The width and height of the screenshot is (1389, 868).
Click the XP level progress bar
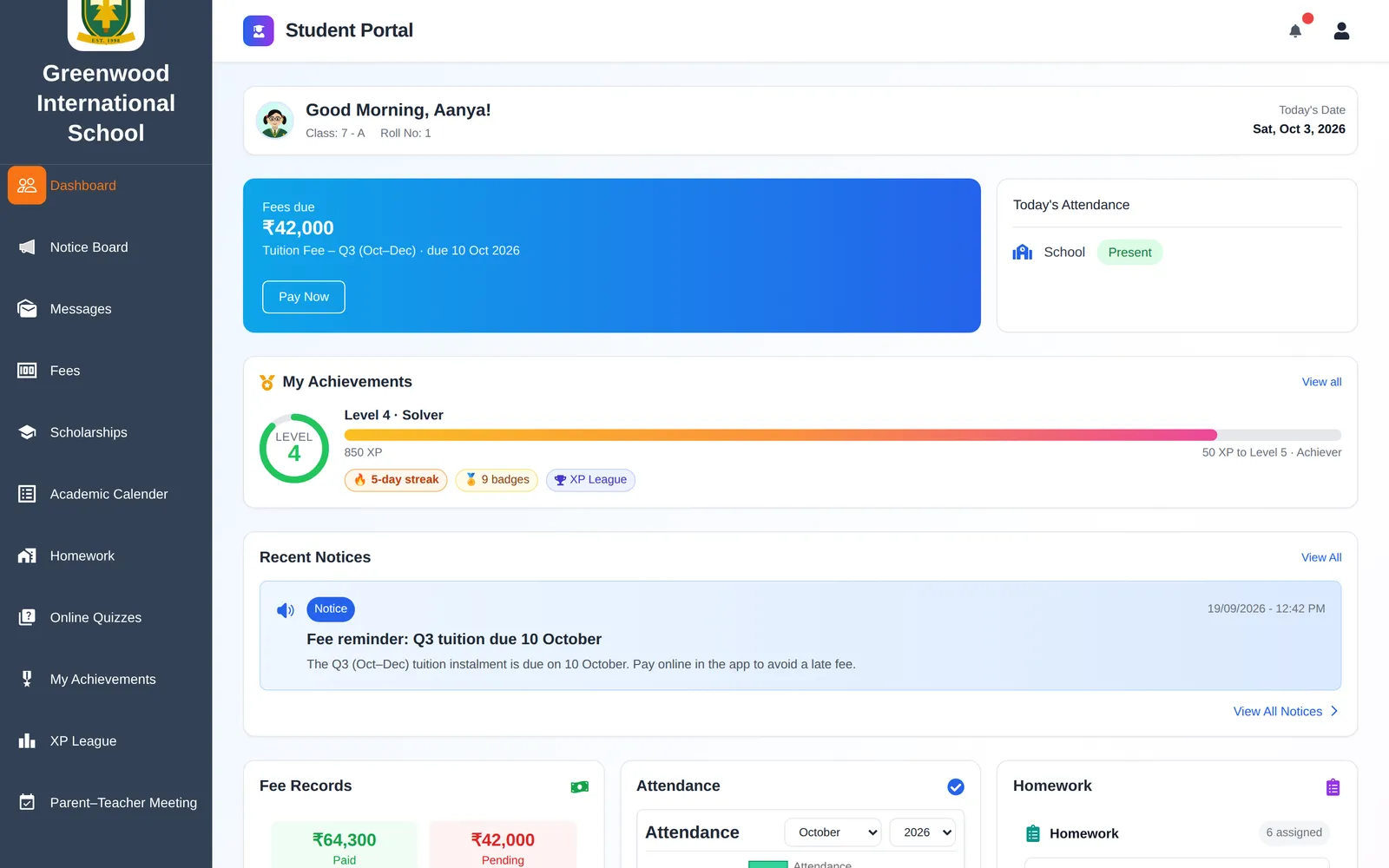click(x=843, y=435)
